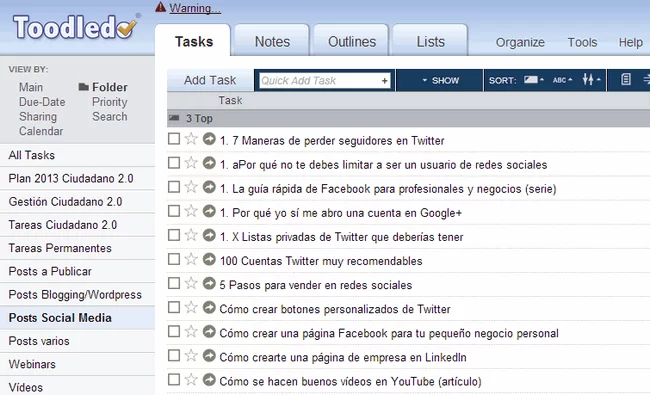This screenshot has width=650, height=395.
Task: Check off '100 Cuentas Twitter' task
Action: pos(174,259)
